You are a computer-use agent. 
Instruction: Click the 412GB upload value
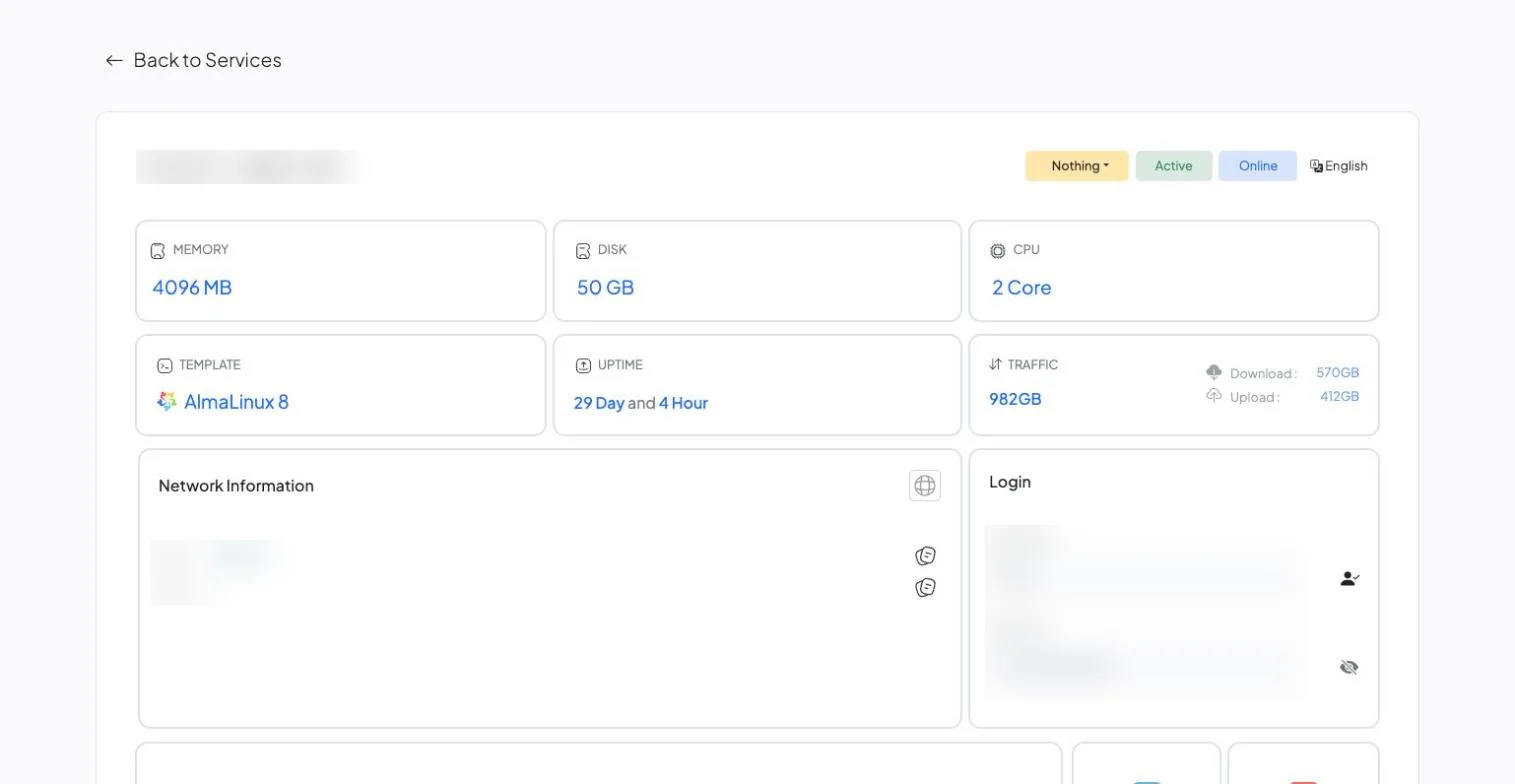1340,396
